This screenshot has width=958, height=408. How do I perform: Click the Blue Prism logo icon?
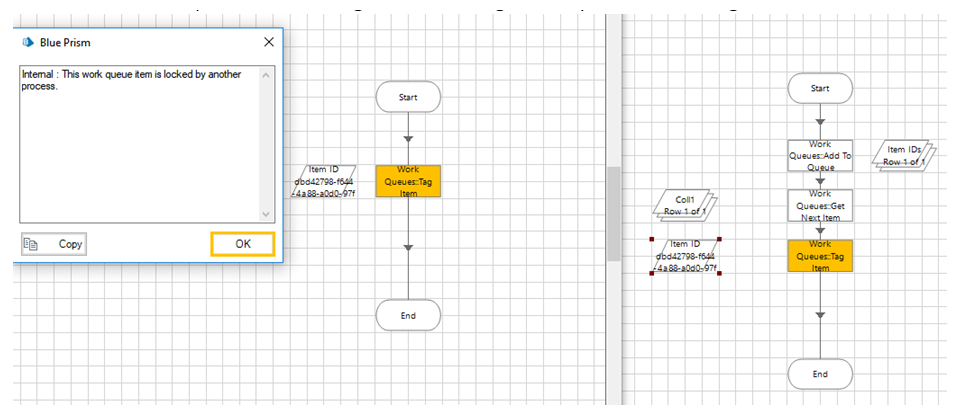[27, 42]
